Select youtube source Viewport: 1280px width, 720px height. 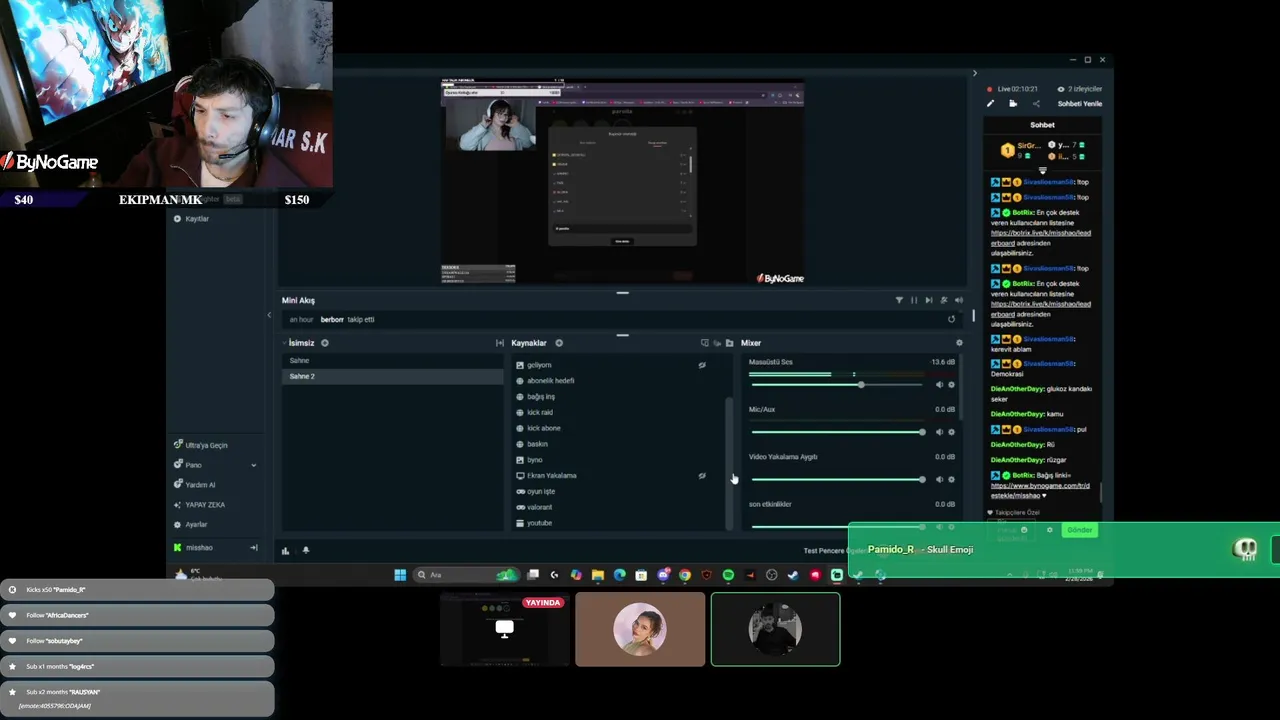point(539,523)
